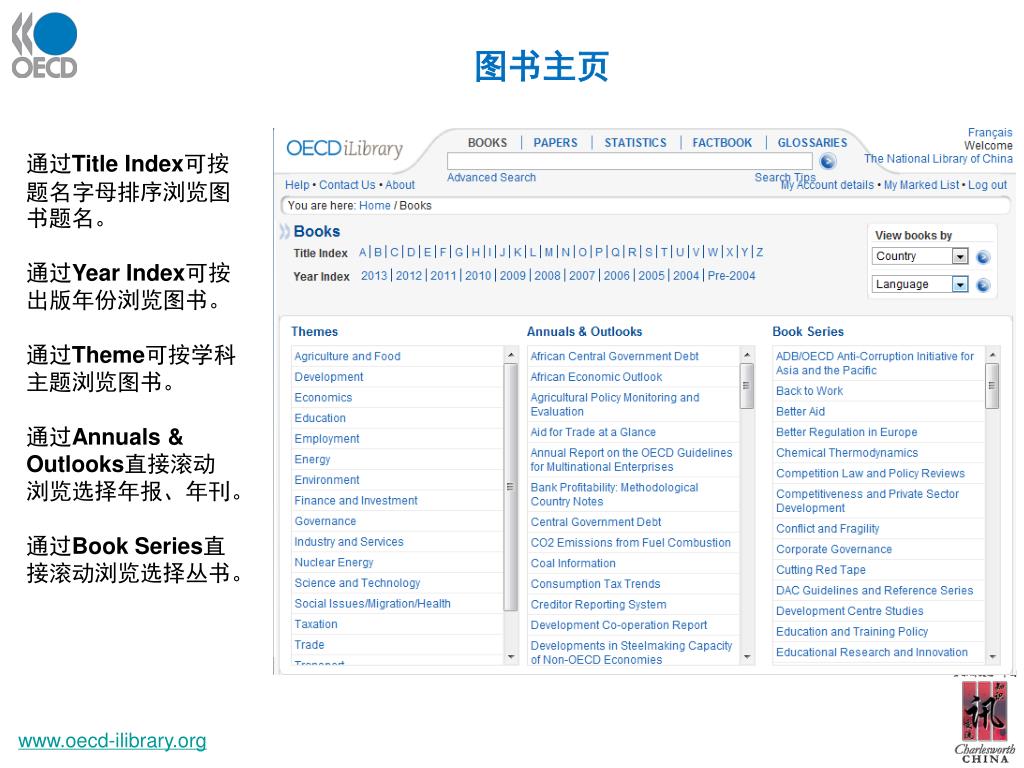The width and height of the screenshot is (1024, 768).
Task: Click Book Series scrollbar thumb
Action: point(992,385)
